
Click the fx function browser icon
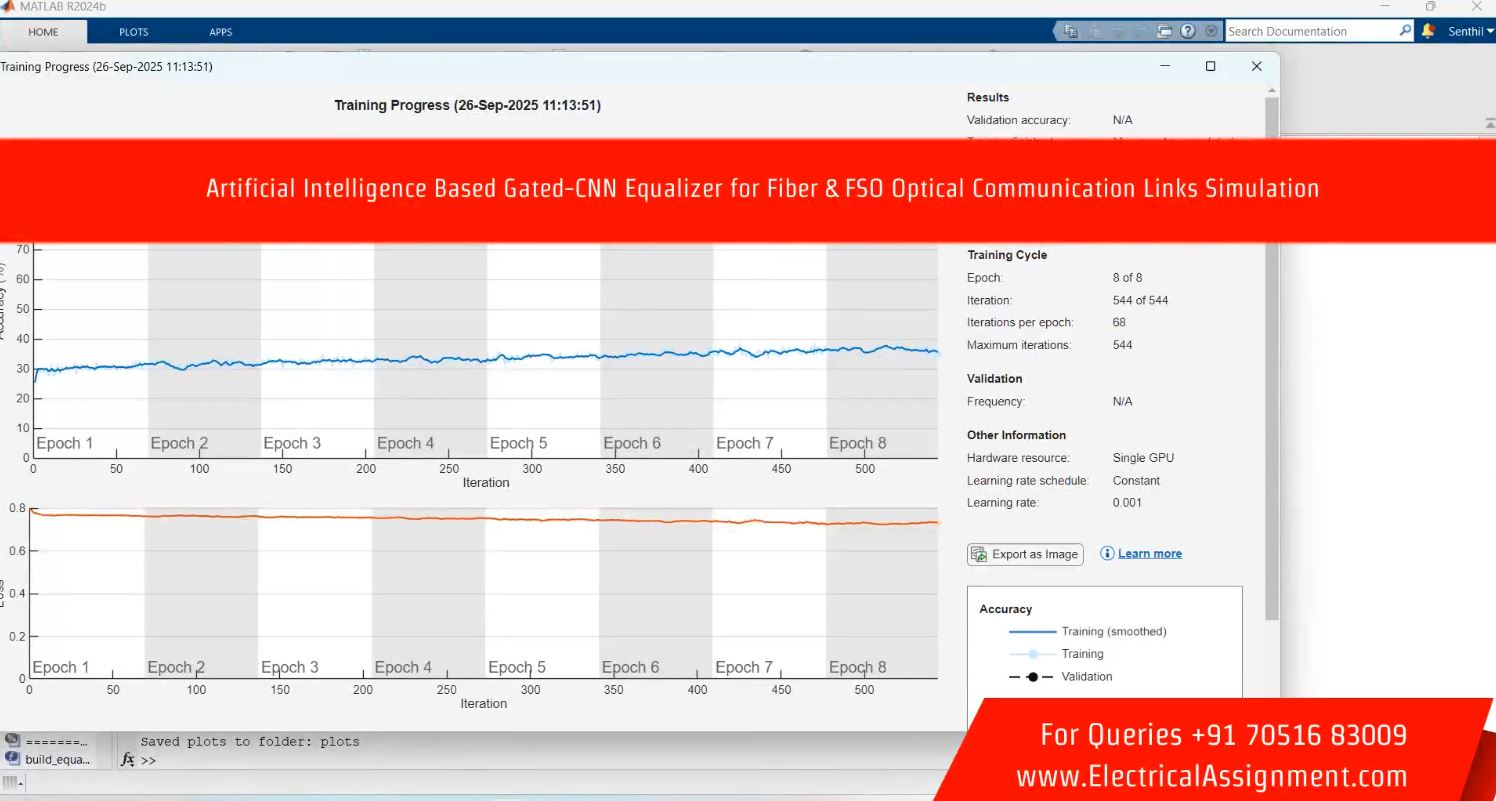127,760
